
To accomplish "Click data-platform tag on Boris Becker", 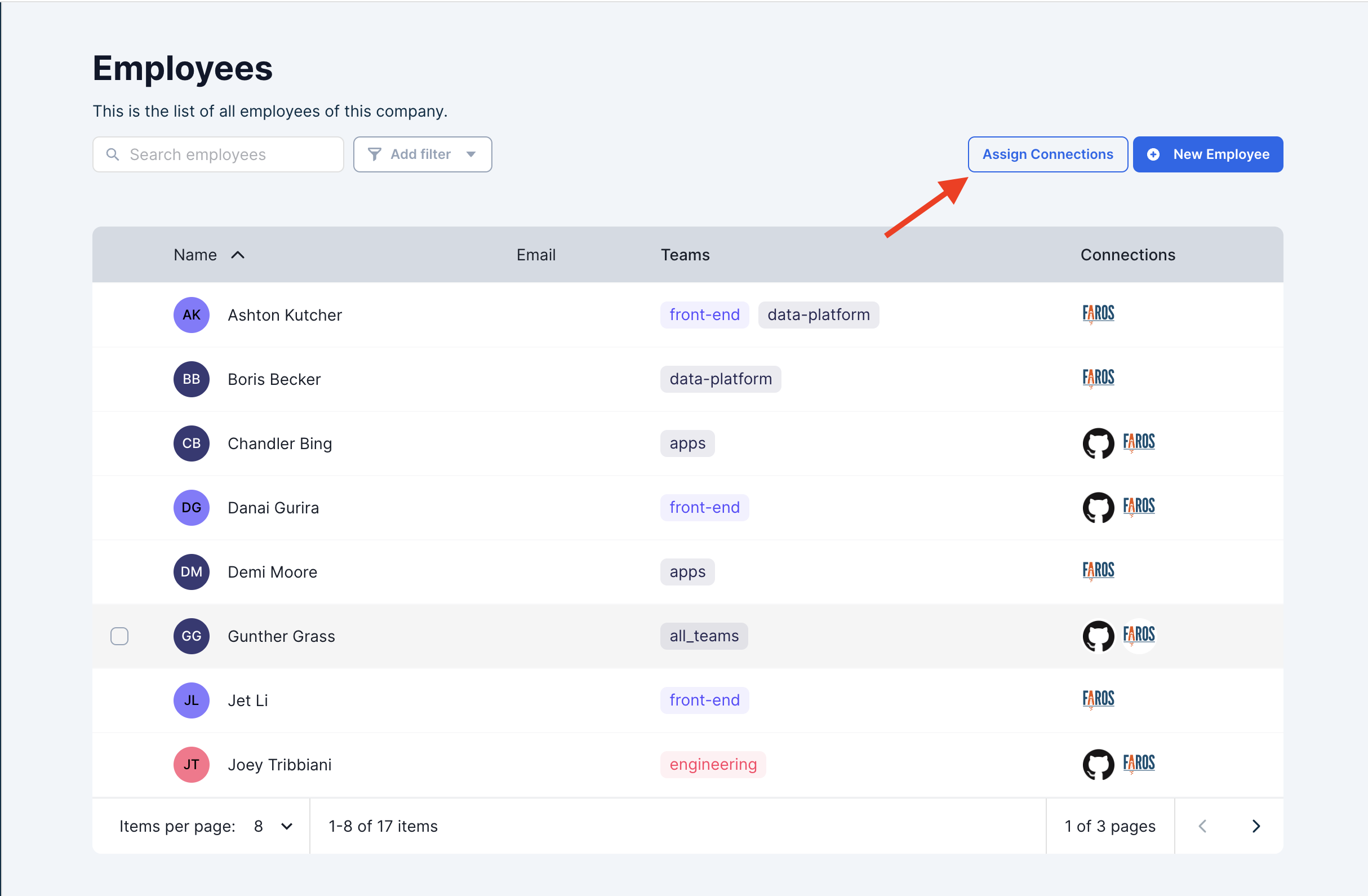I will pyautogui.click(x=720, y=379).
